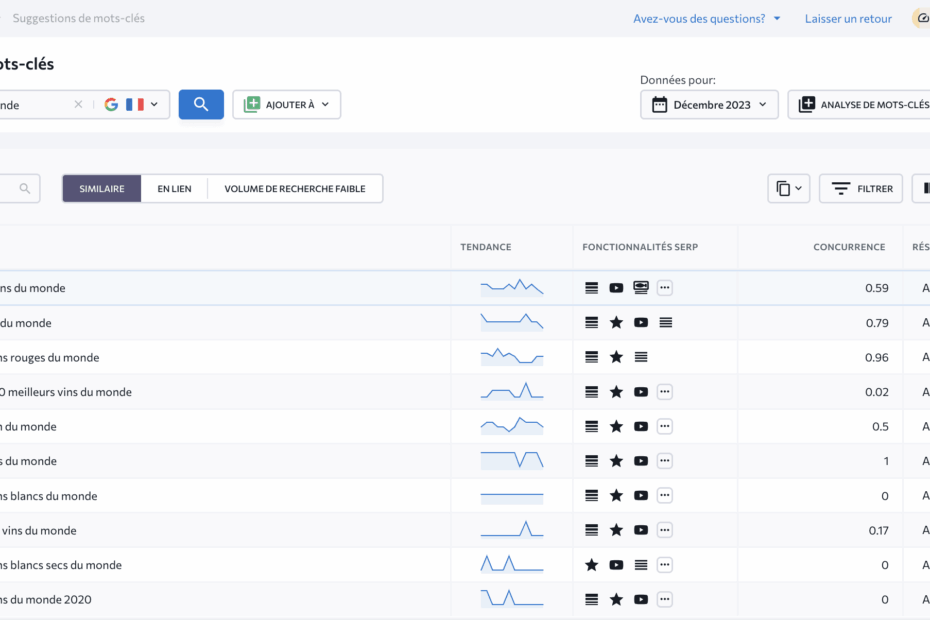Show more SERP features for concurrence 0.5 row
The image size is (930, 620).
665,427
